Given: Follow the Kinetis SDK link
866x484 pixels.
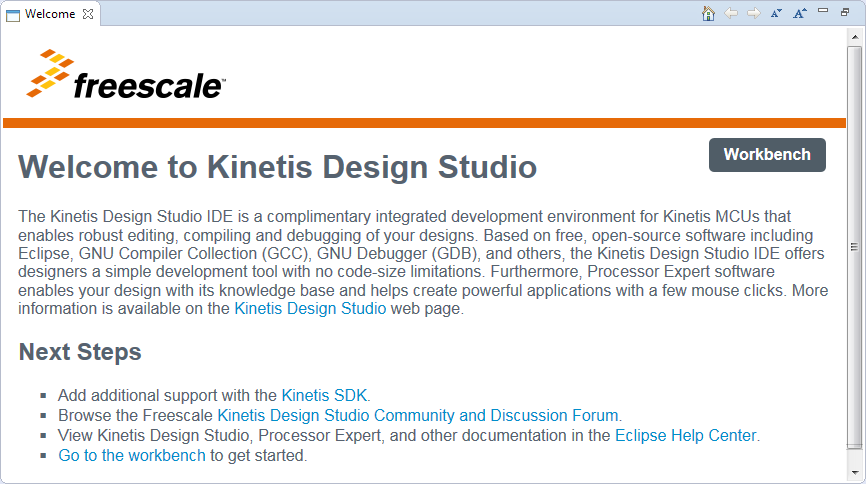Looking at the screenshot, I should point(324,396).
